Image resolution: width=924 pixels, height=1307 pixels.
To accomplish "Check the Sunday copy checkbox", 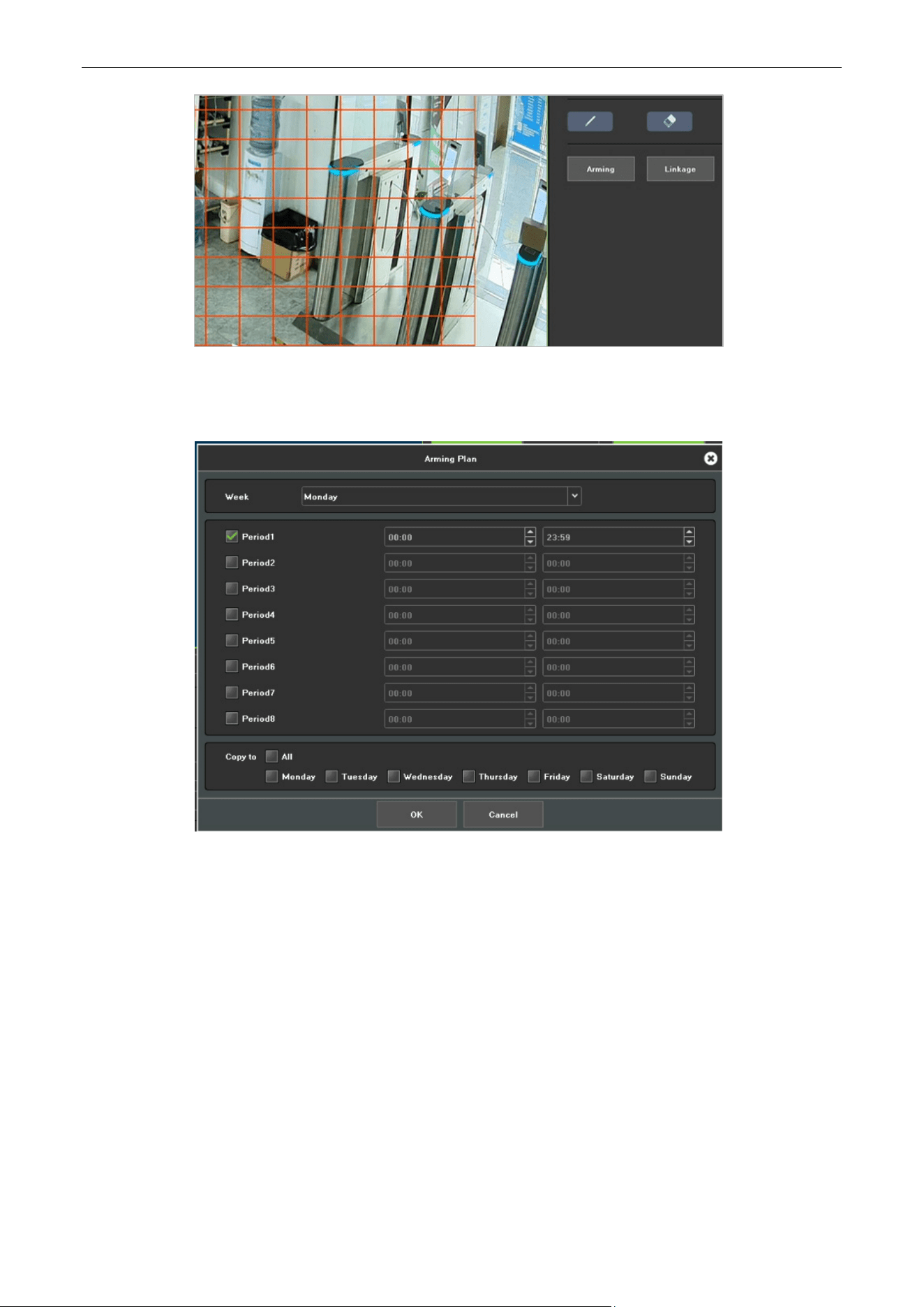I will (x=650, y=776).
